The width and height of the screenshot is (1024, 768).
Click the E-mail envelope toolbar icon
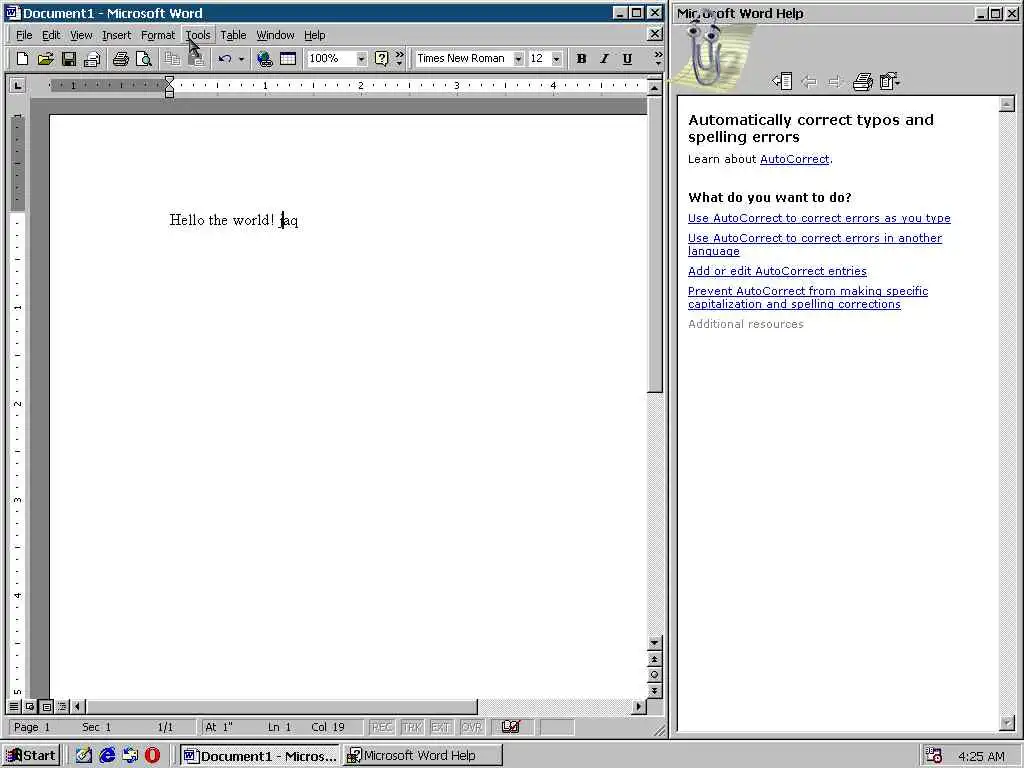pos(92,59)
